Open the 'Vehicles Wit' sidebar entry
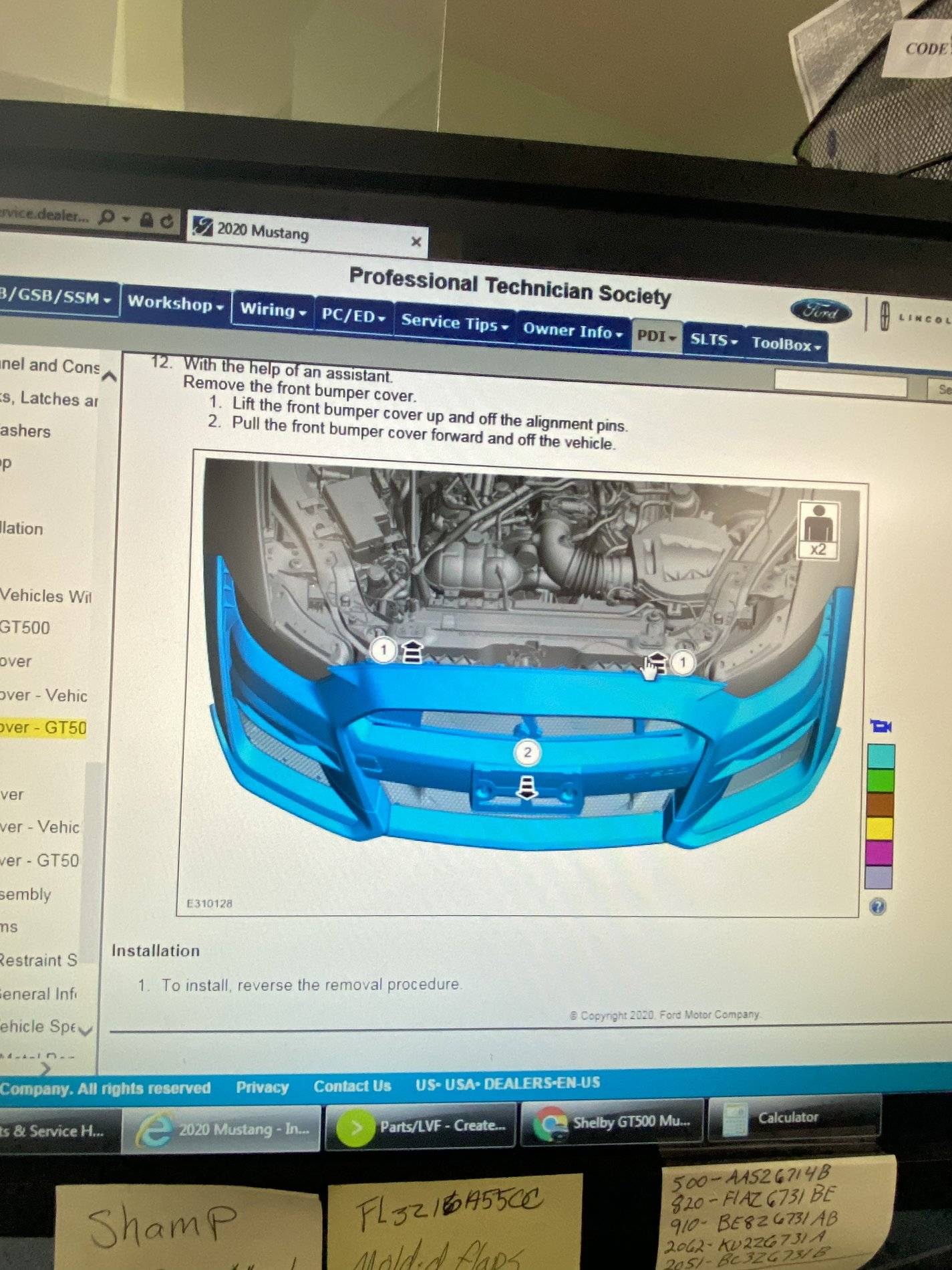This screenshot has width=952, height=1270. click(45, 596)
